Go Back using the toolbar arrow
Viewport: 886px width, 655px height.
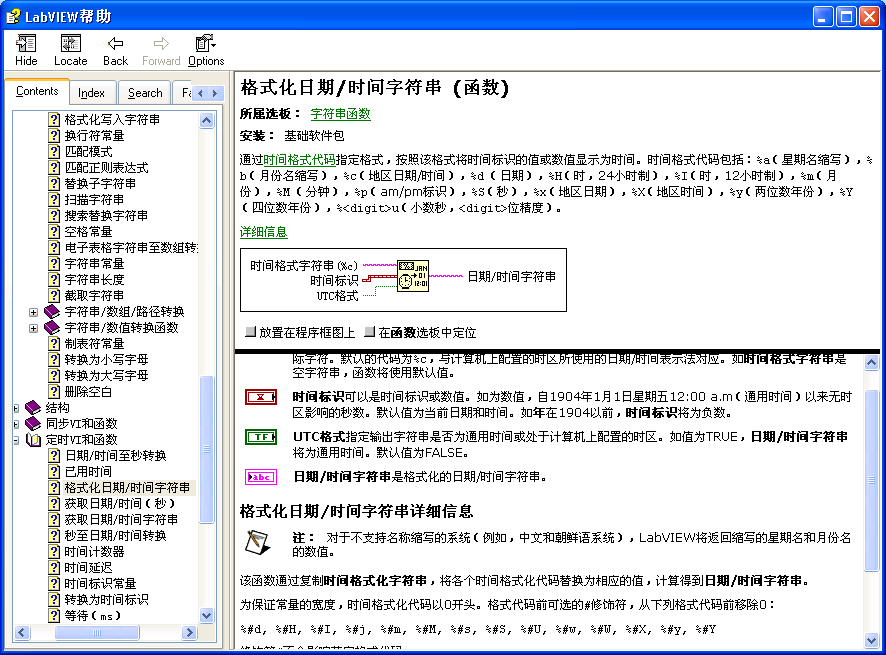pos(116,50)
